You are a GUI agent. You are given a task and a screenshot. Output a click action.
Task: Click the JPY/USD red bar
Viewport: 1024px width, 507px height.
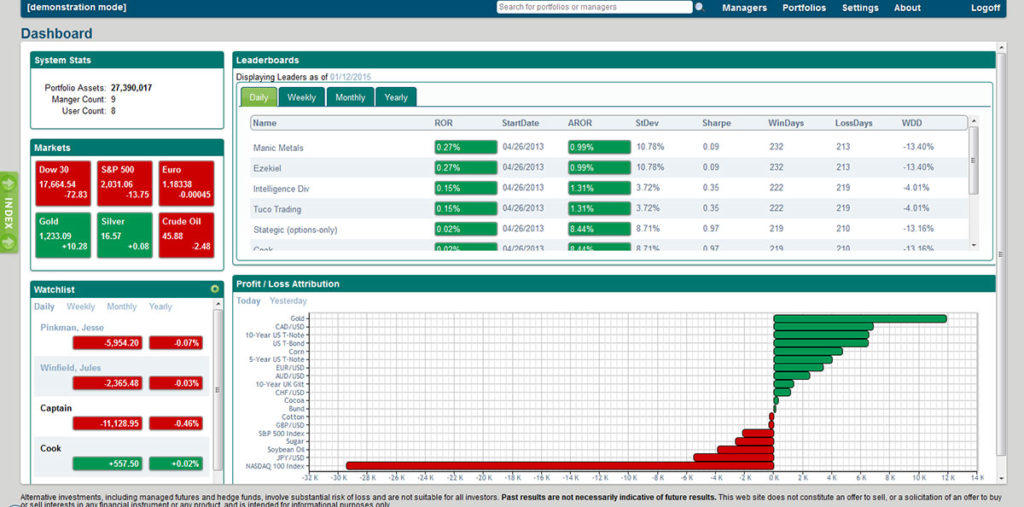[733, 457]
